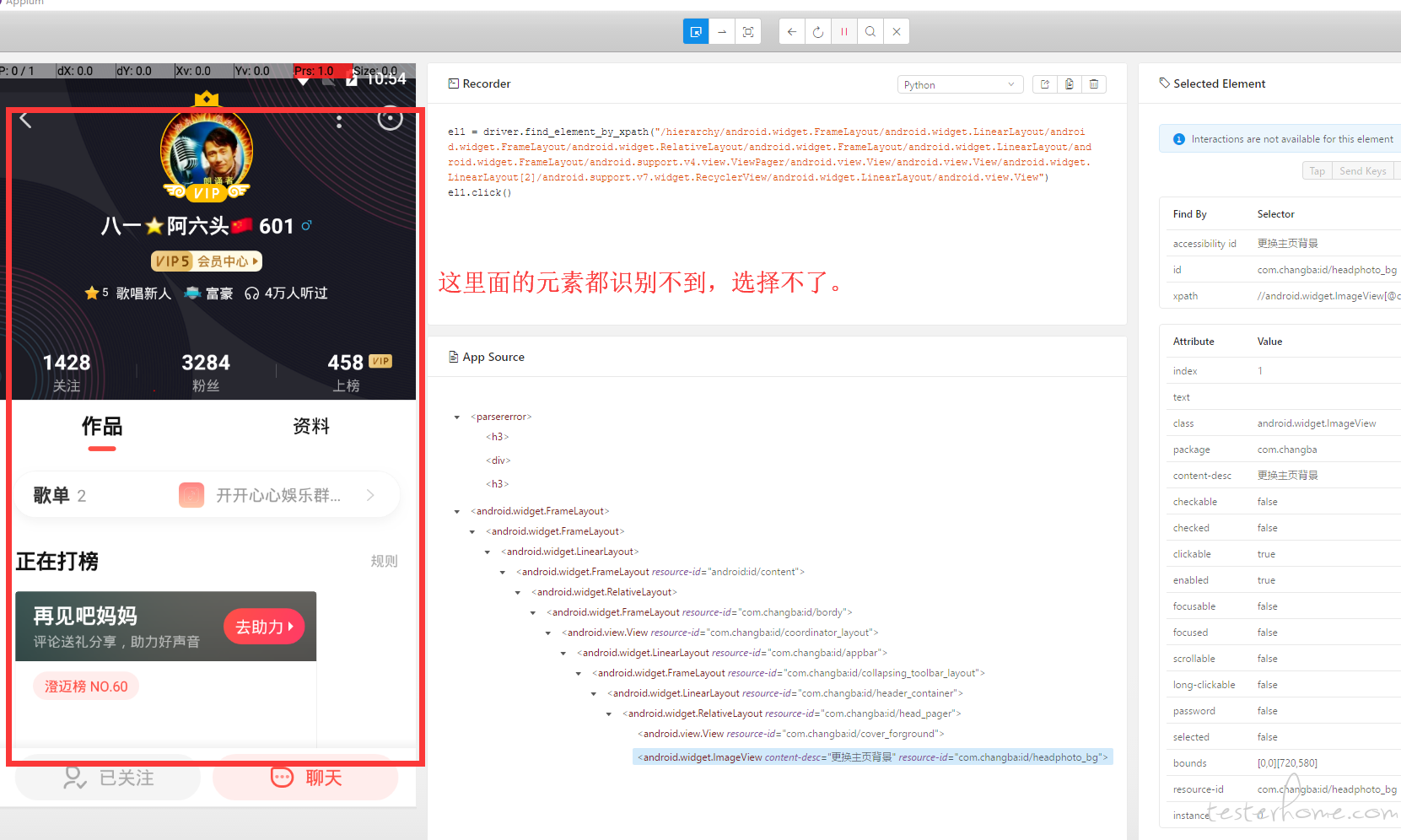The width and height of the screenshot is (1401, 840).
Task: Select cover_forground View node
Action: tap(791, 734)
